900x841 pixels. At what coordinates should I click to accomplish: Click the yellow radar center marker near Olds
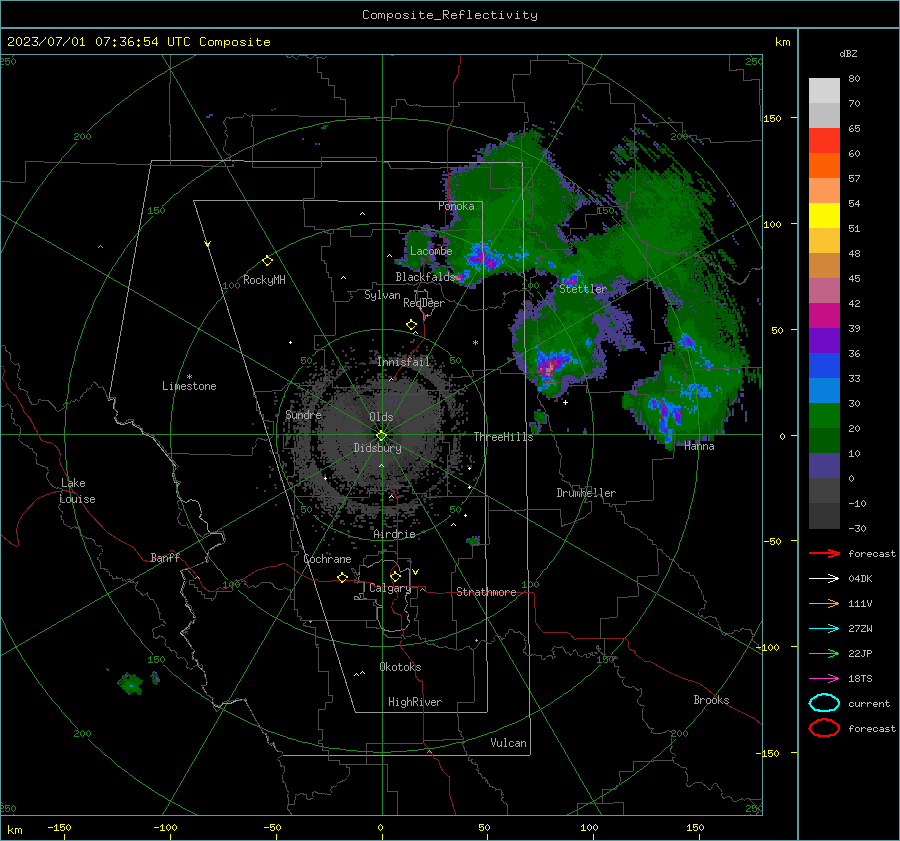[x=381, y=436]
